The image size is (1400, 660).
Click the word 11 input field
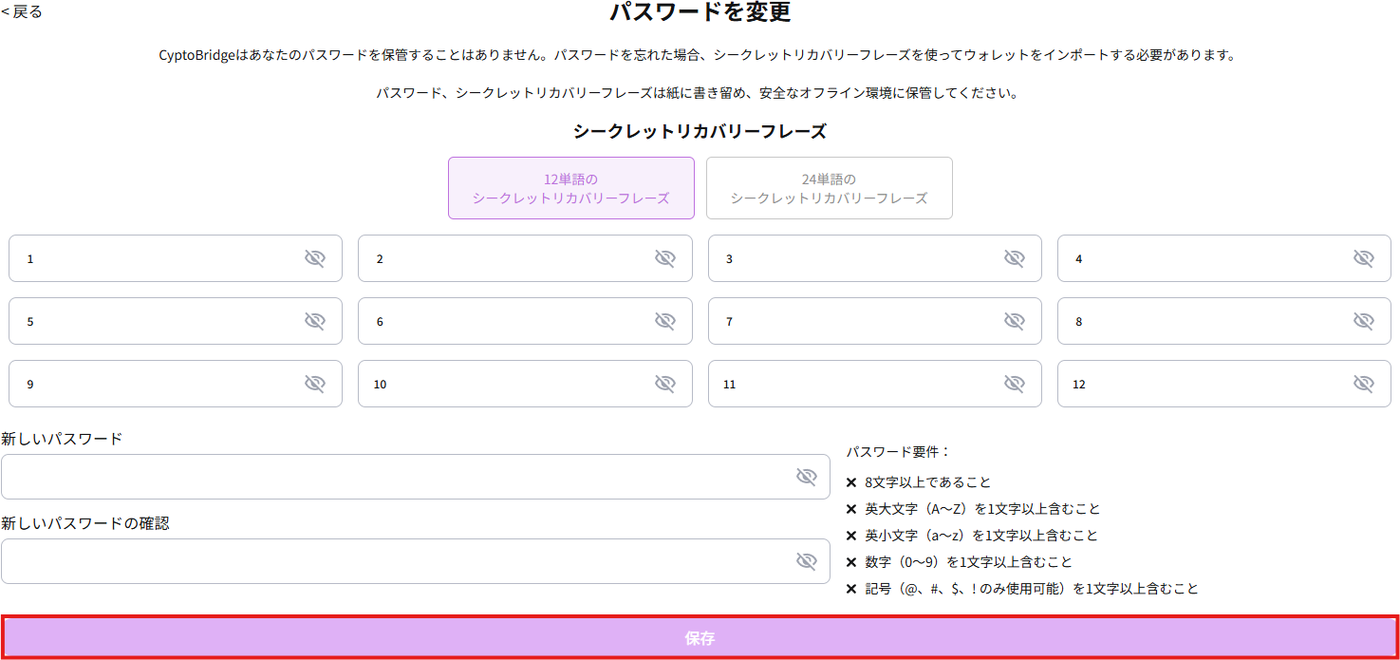tap(875, 384)
